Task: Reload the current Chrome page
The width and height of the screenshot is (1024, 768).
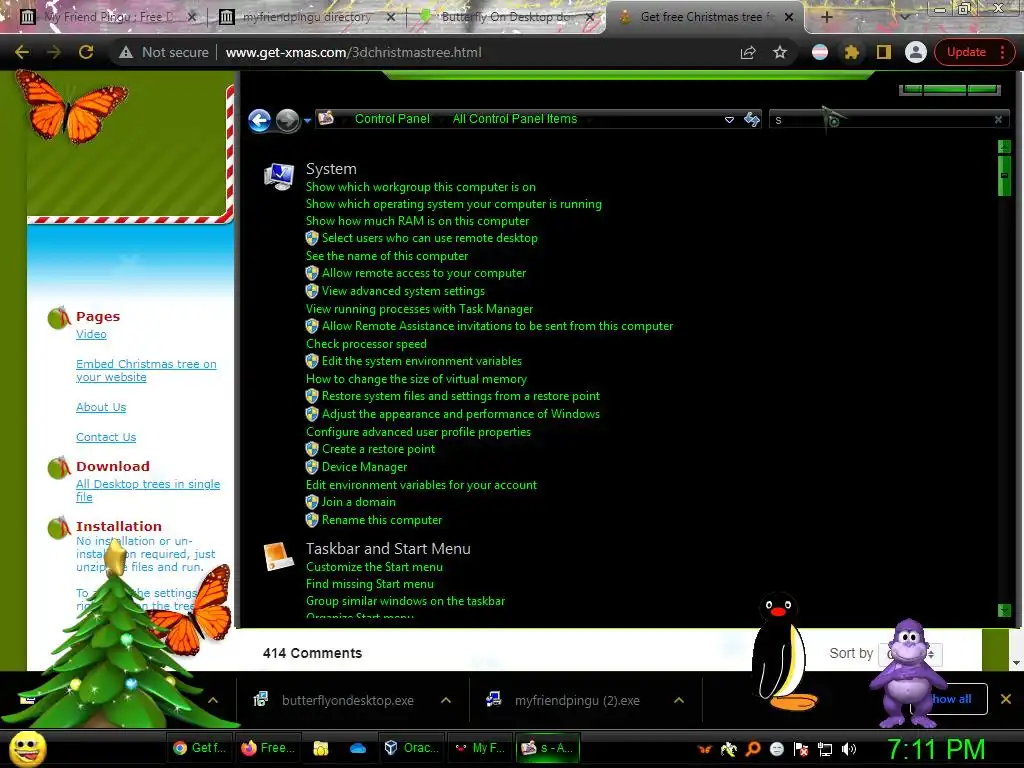Action: 86,52
